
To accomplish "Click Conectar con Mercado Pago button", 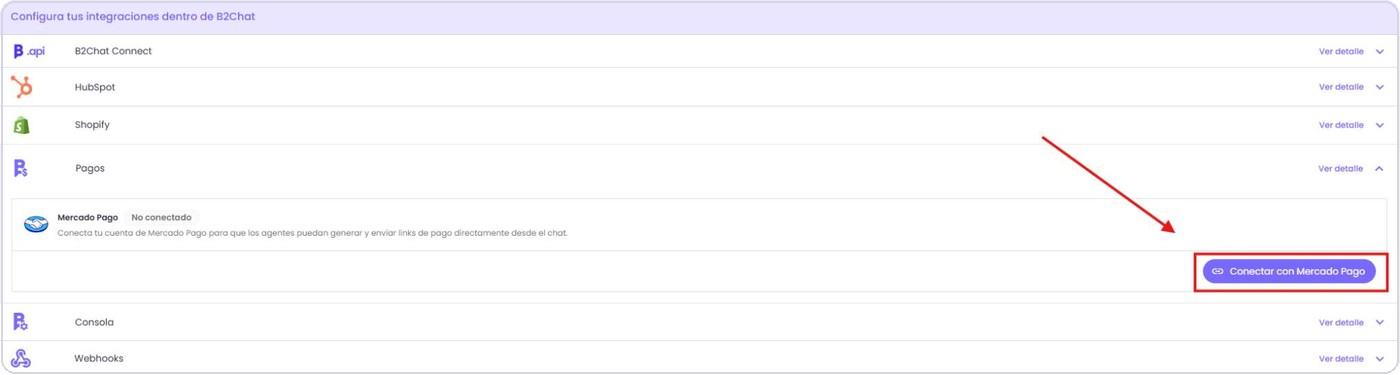I will click(x=1289, y=271).
